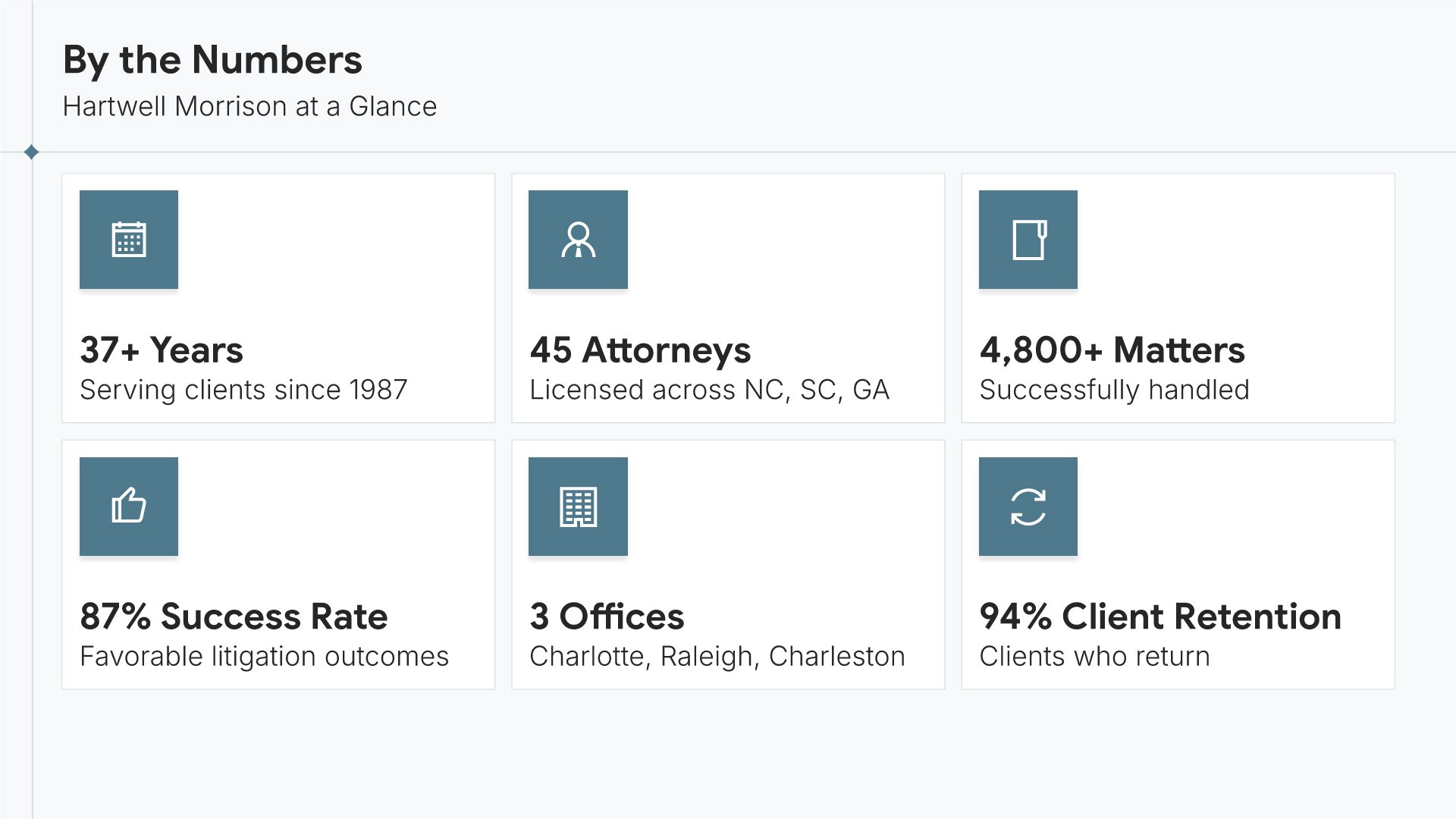Click the calendar icon above 37+ Years
Image resolution: width=1456 pixels, height=819 pixels.
129,240
